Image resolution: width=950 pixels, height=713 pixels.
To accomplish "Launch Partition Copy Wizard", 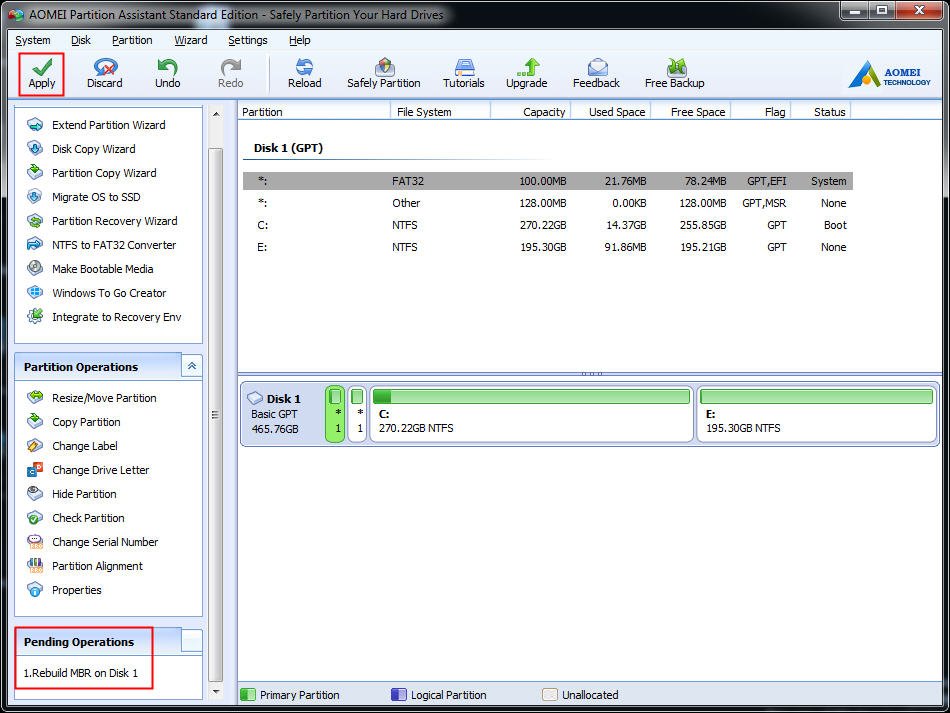I will 91,173.
